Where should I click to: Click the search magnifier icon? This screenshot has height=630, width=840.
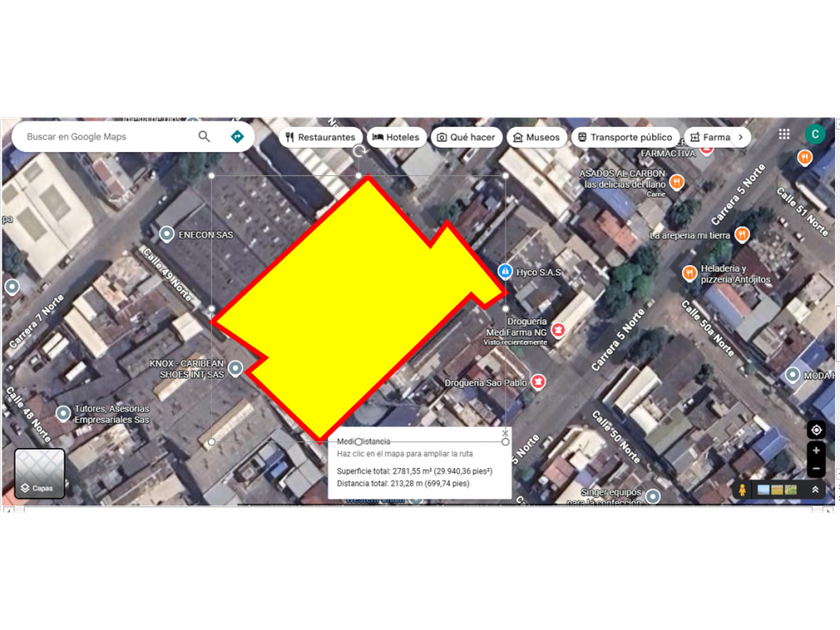[x=204, y=137]
